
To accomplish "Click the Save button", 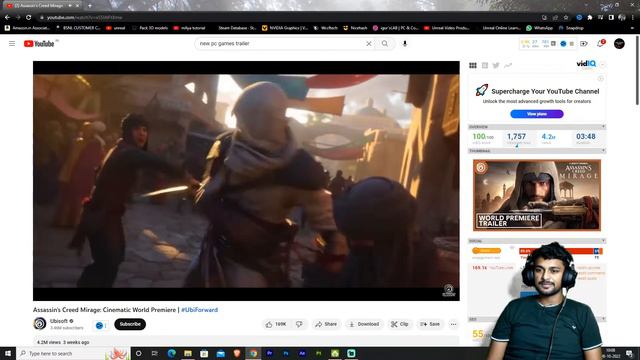I will point(430,324).
